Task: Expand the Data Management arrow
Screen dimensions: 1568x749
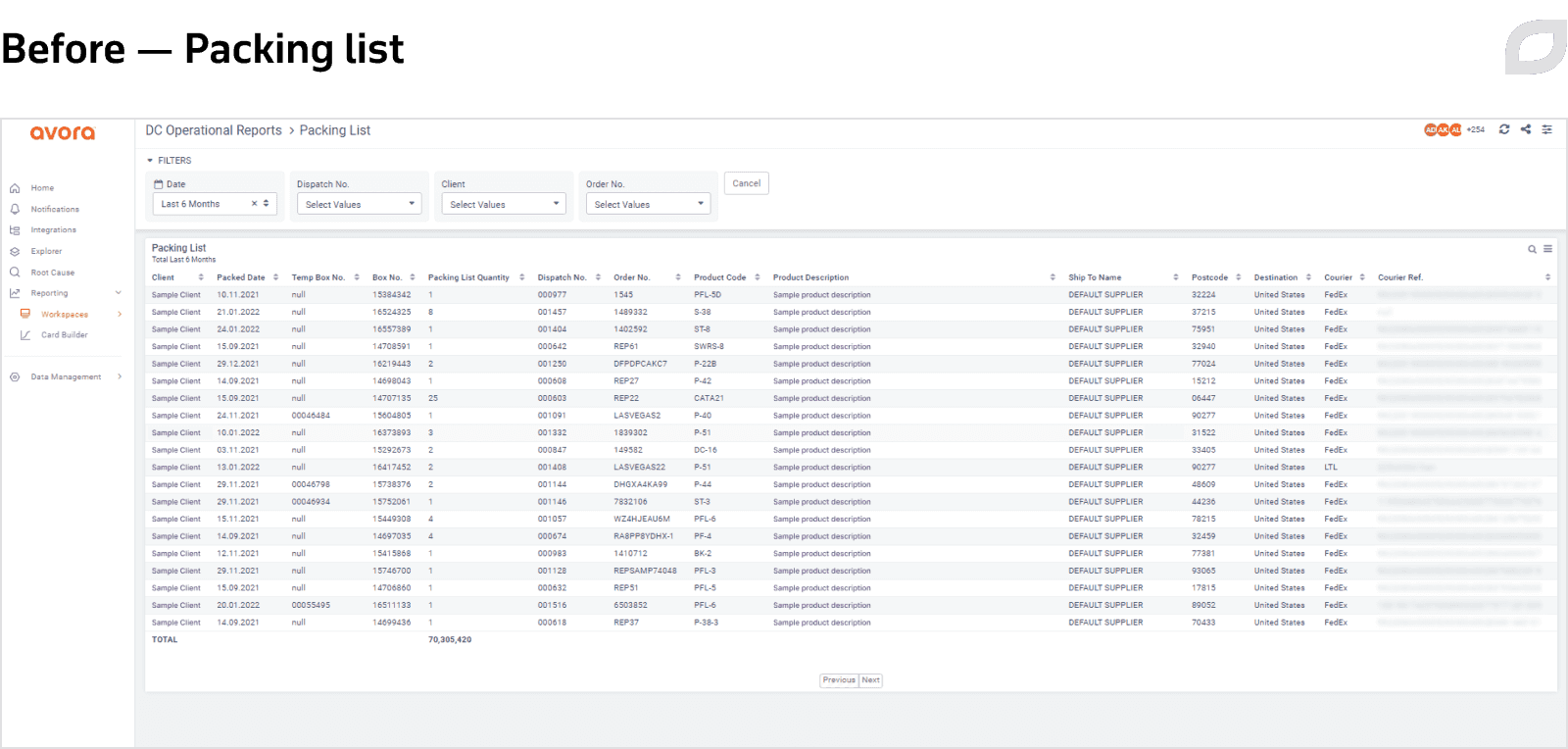Action: (120, 376)
